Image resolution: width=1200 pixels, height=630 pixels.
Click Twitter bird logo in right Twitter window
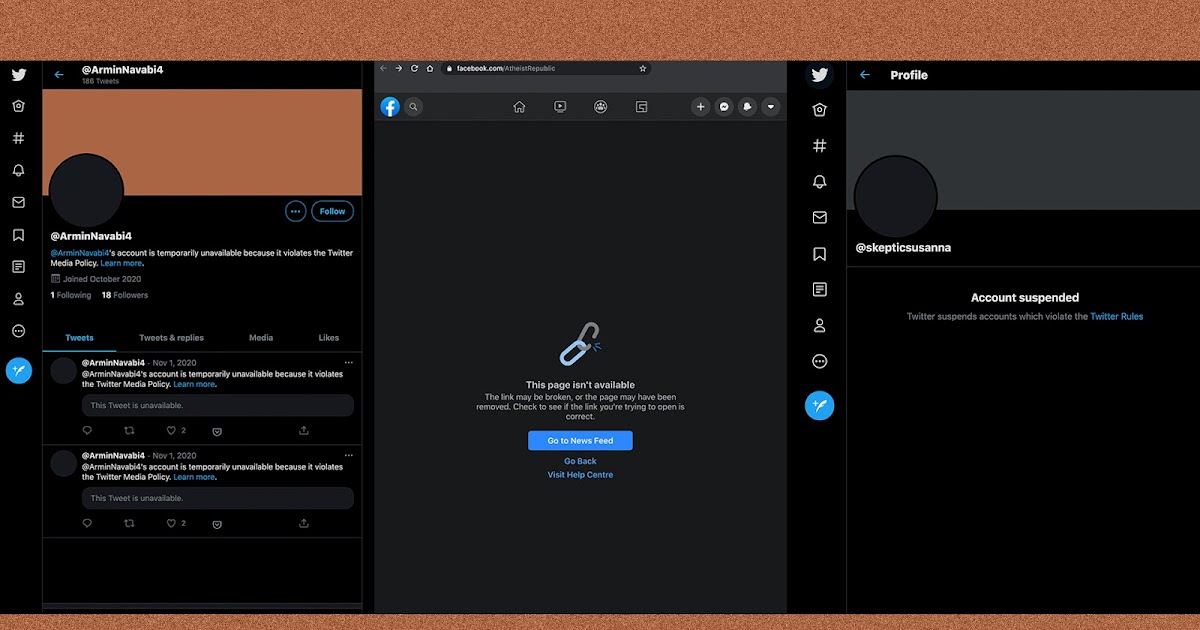click(x=820, y=75)
